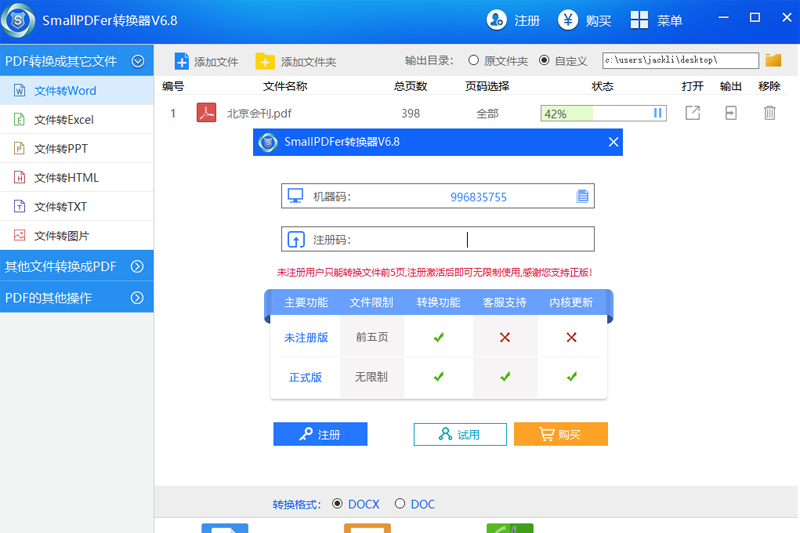
Task: Click 文件限制 header in comparison table
Action: (371, 302)
